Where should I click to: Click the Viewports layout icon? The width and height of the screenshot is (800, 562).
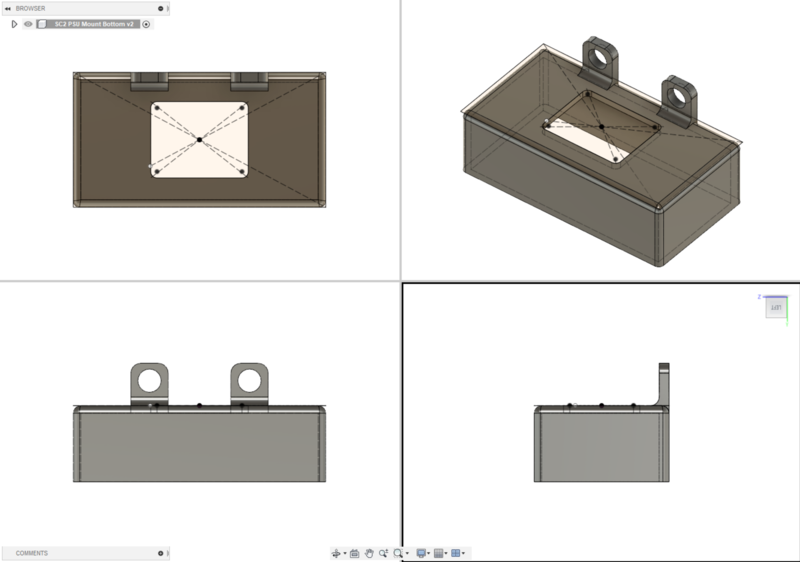pyautogui.click(x=456, y=553)
